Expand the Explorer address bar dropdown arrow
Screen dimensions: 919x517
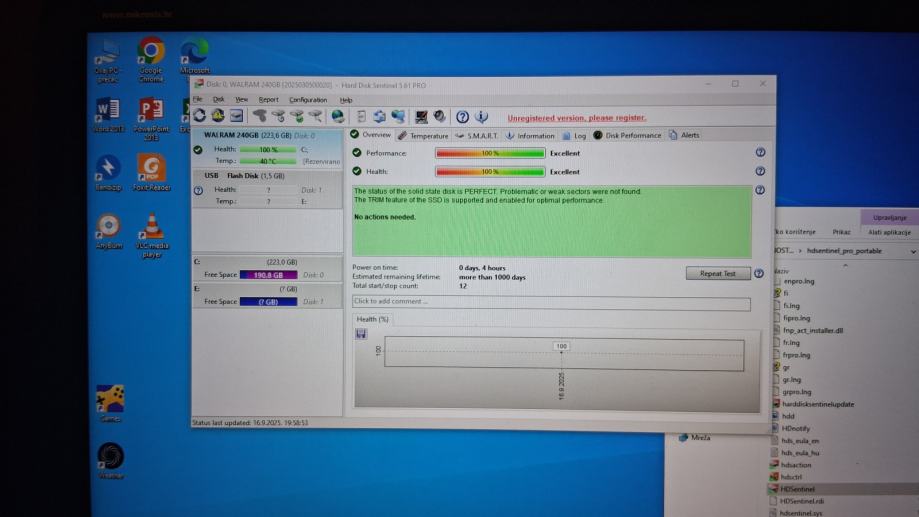[913, 251]
